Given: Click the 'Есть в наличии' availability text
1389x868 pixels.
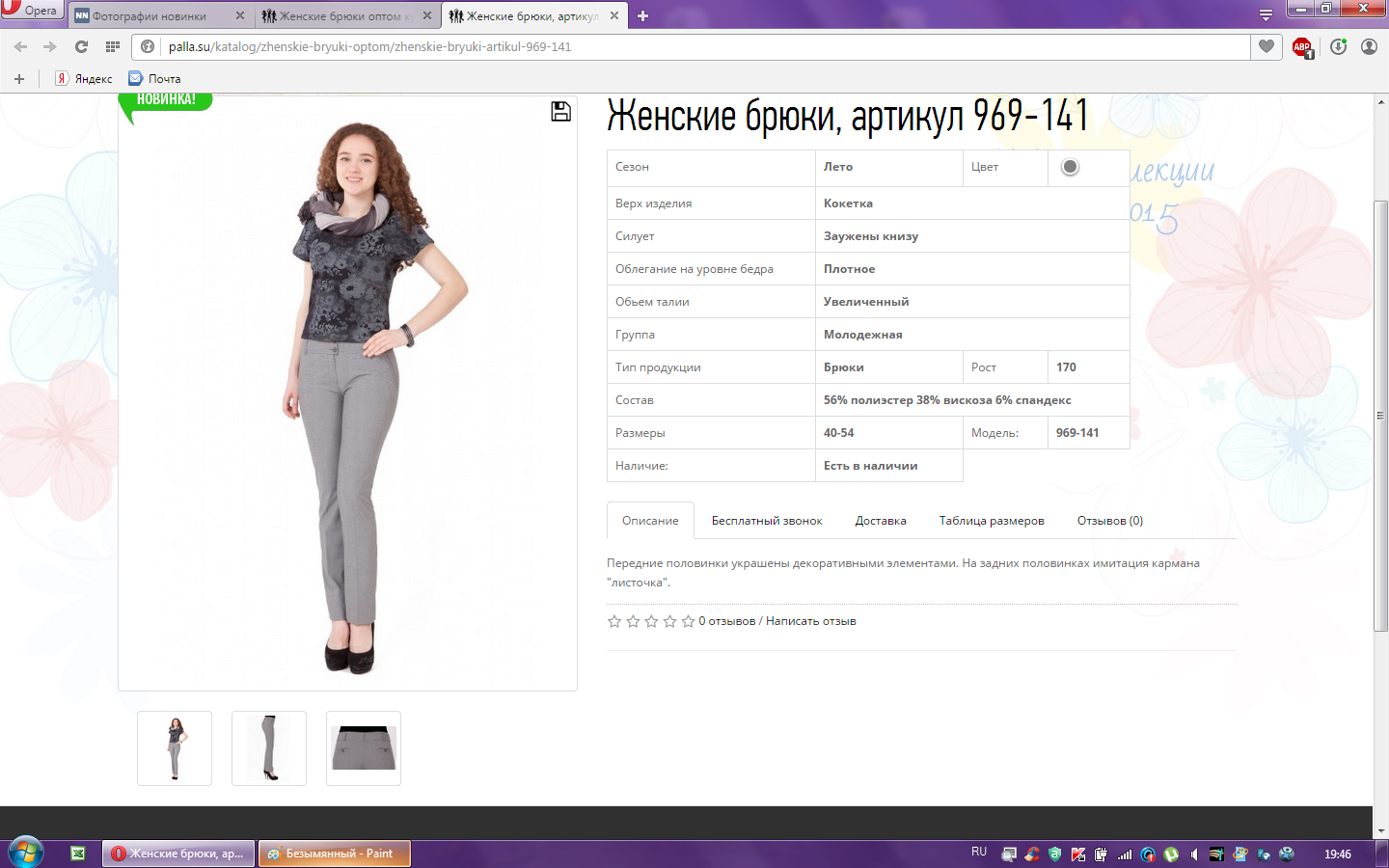Looking at the screenshot, I should (870, 466).
